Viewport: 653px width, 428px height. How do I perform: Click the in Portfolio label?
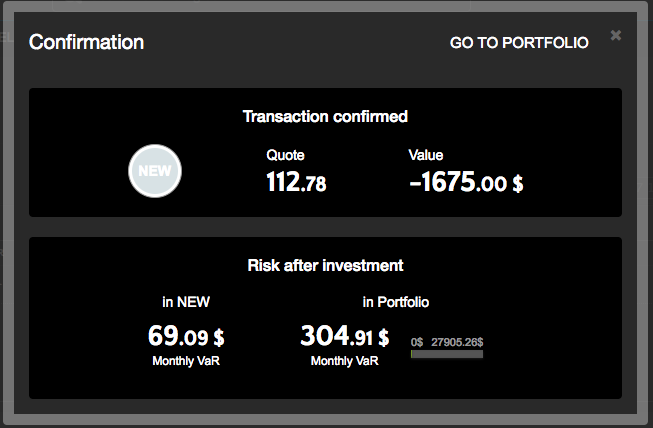396,301
